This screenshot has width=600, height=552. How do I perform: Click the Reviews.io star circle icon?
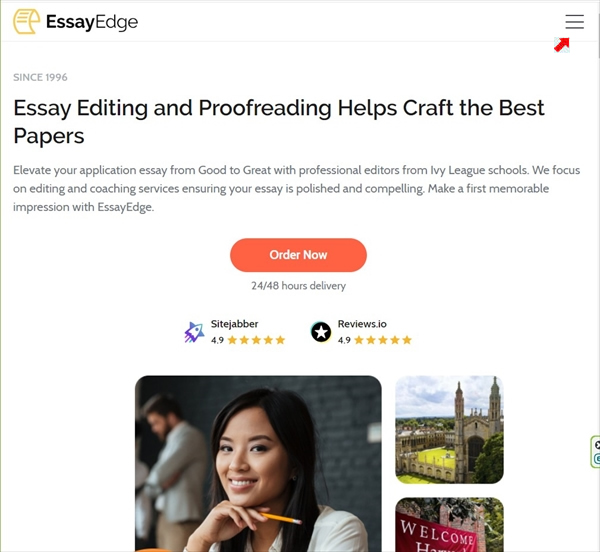321,332
